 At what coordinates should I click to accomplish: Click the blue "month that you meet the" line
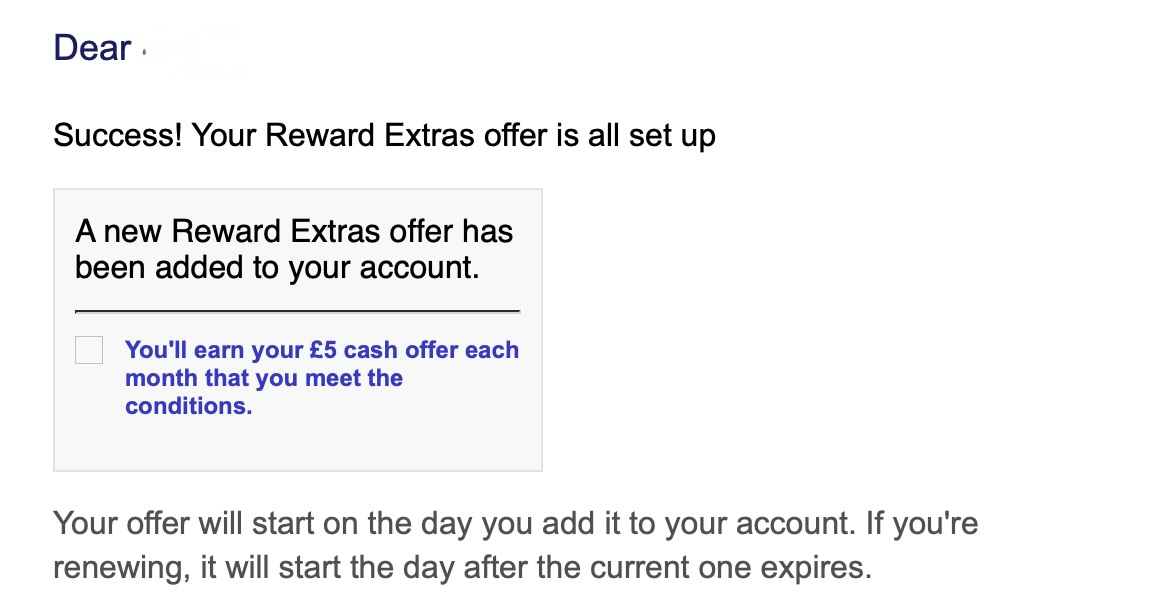pos(264,378)
